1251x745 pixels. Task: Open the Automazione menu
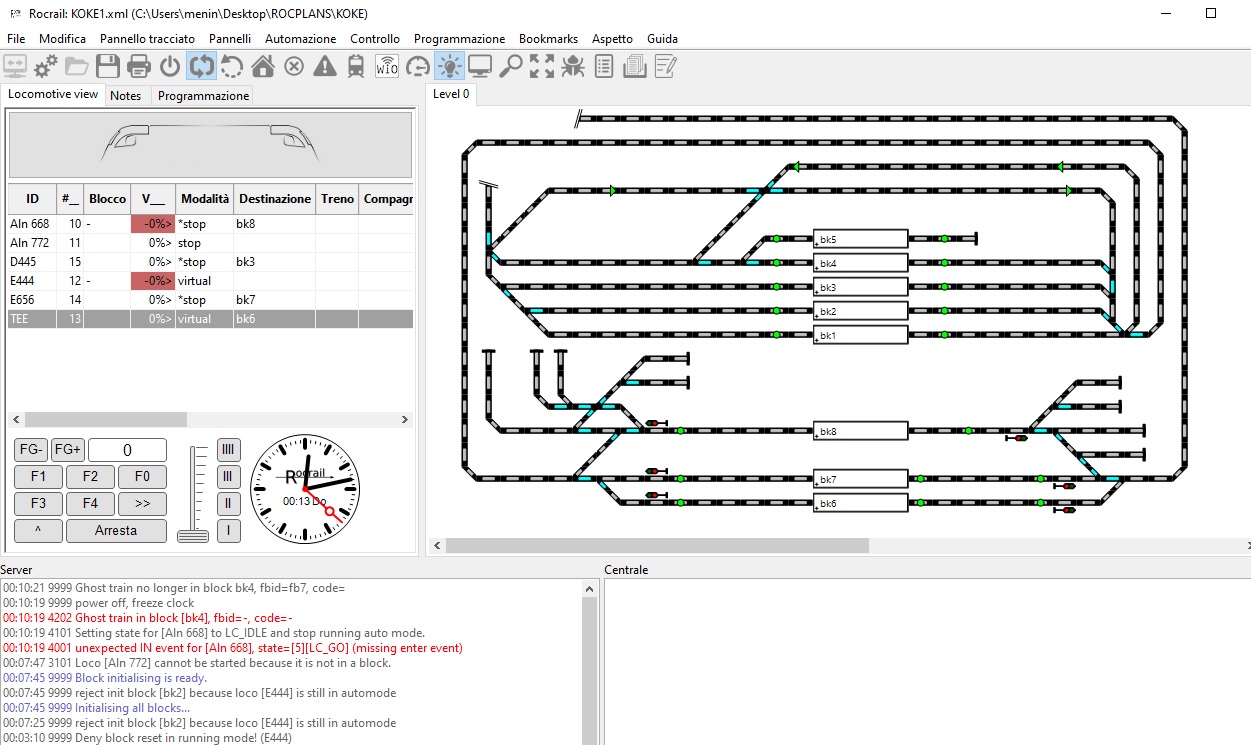pyautogui.click(x=300, y=39)
